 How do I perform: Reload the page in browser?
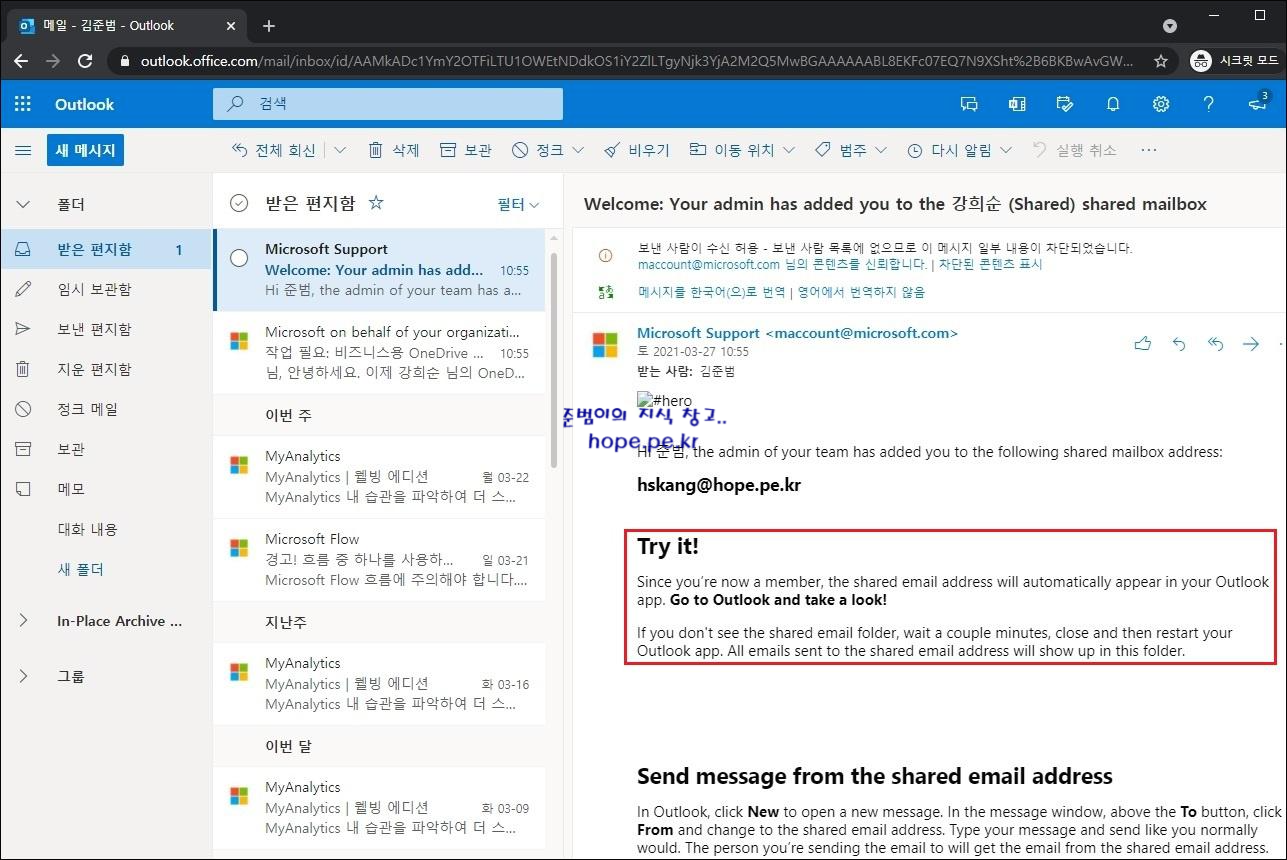click(85, 61)
